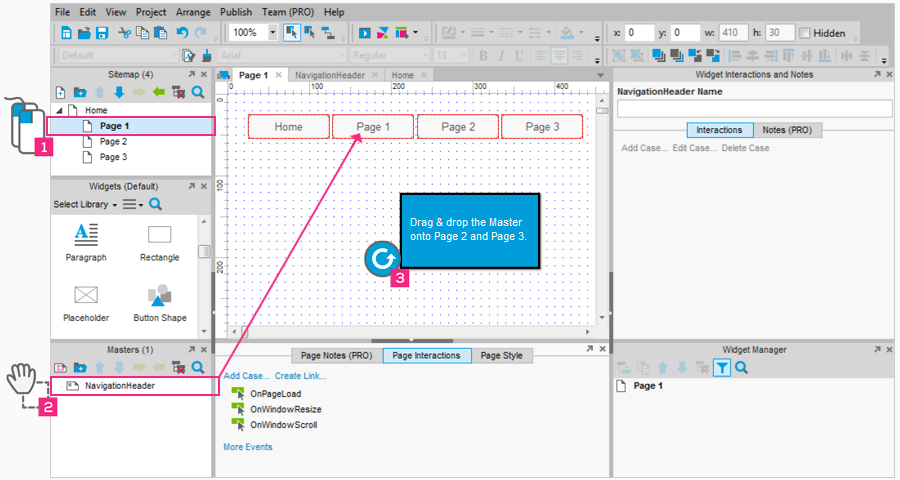Click the Add Case link in Page Interactions
Viewport: 900px width, 480px height.
(x=245, y=376)
